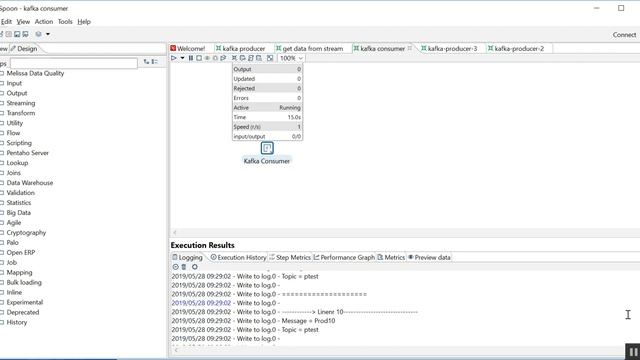Verify the transformation with the check icon

pos(234,58)
